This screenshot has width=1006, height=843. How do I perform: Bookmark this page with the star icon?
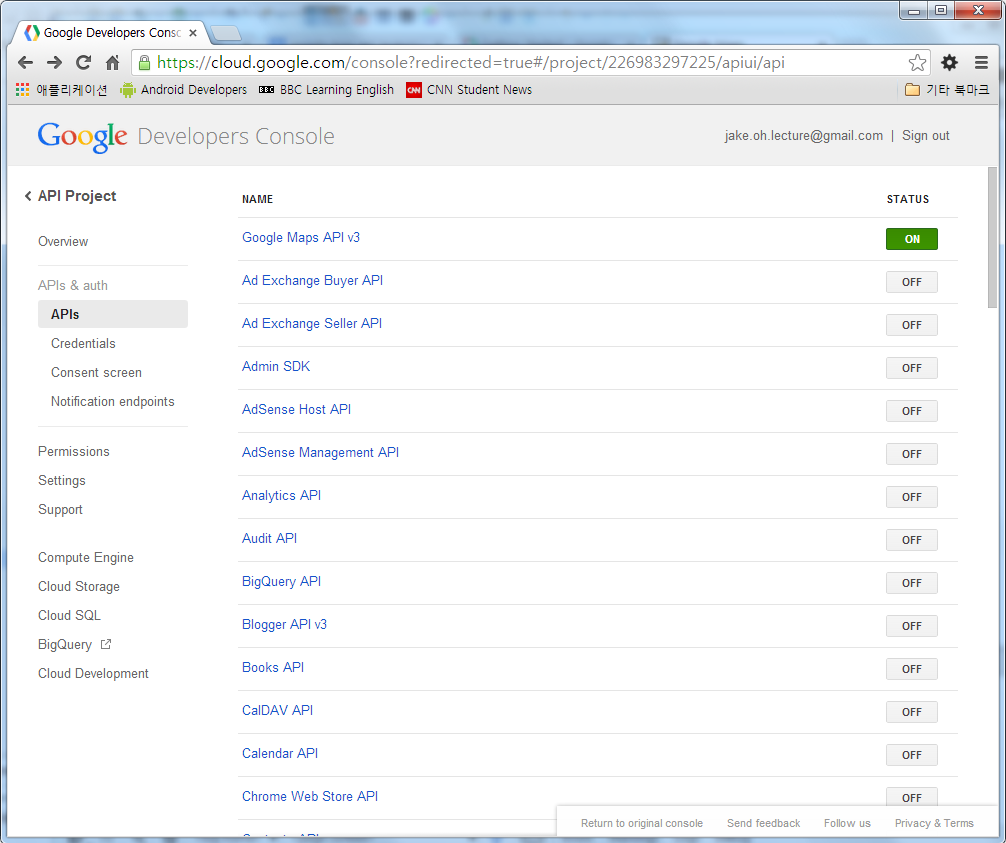coord(917,62)
